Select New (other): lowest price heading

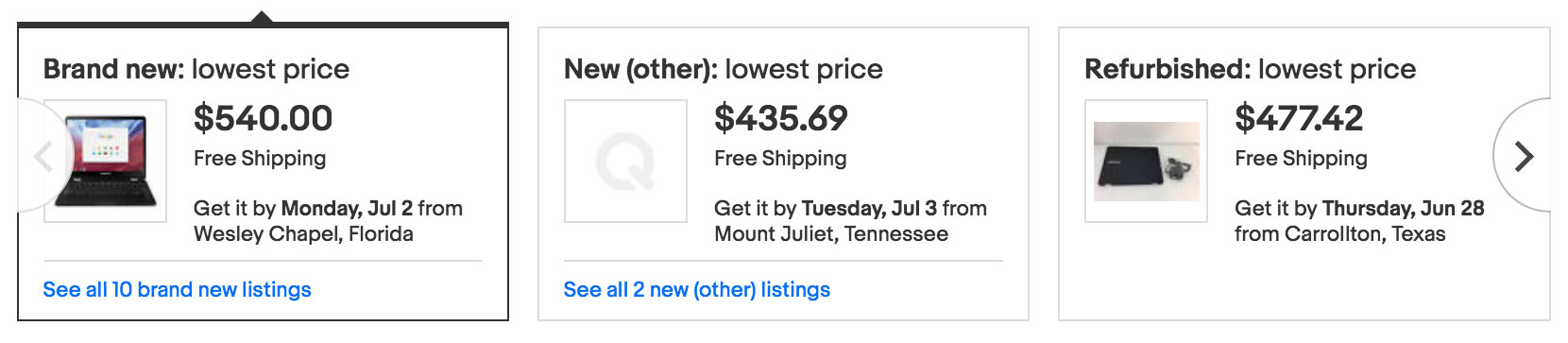[724, 69]
